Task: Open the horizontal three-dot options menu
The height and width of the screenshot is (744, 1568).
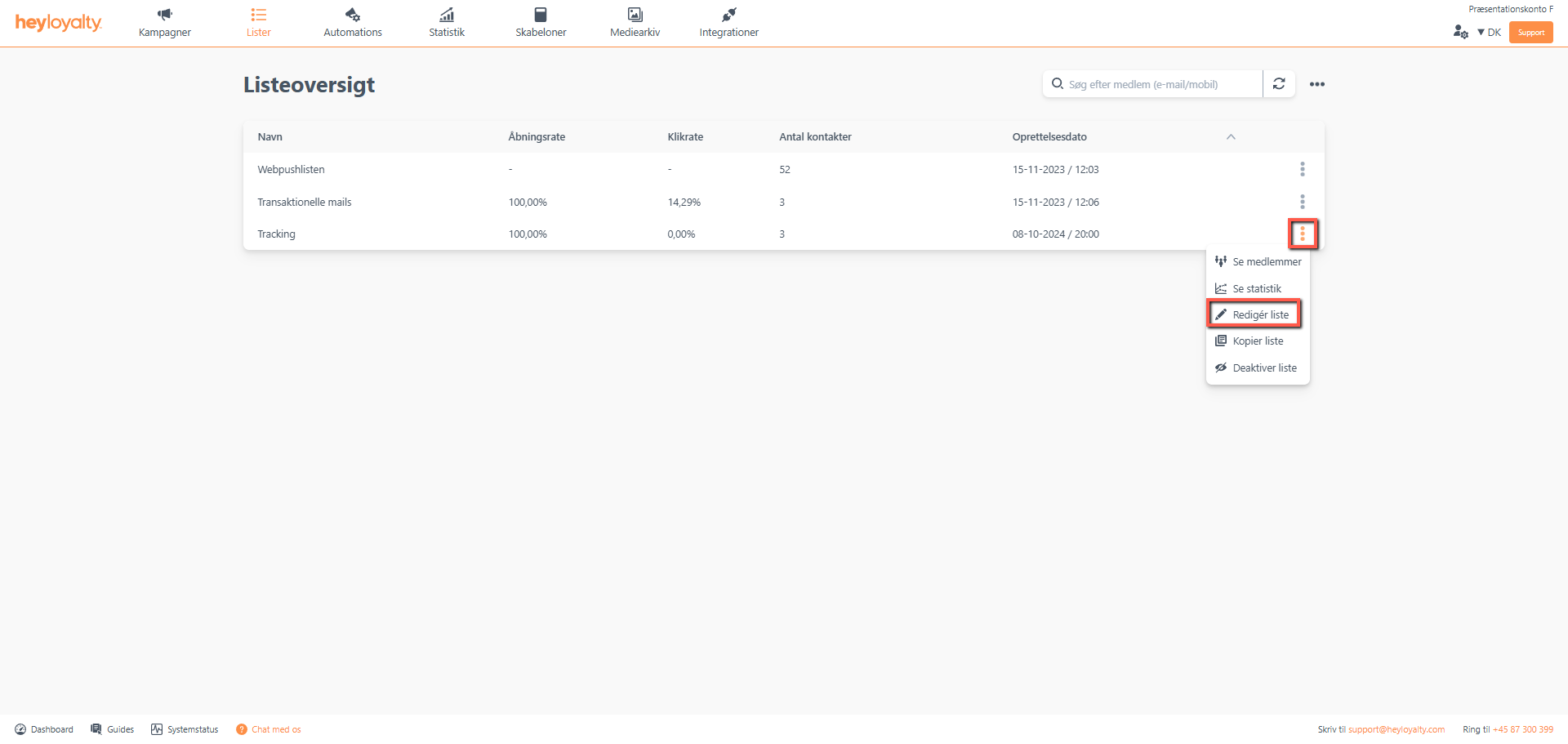Action: (1316, 84)
